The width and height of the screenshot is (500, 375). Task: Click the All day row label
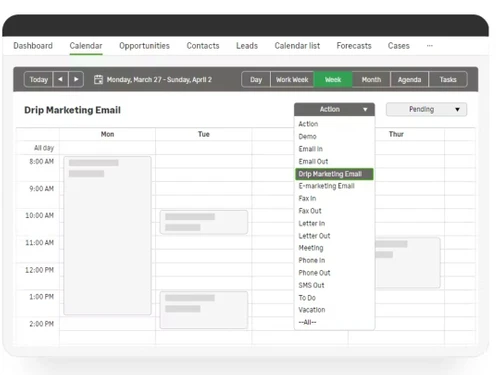click(44, 148)
